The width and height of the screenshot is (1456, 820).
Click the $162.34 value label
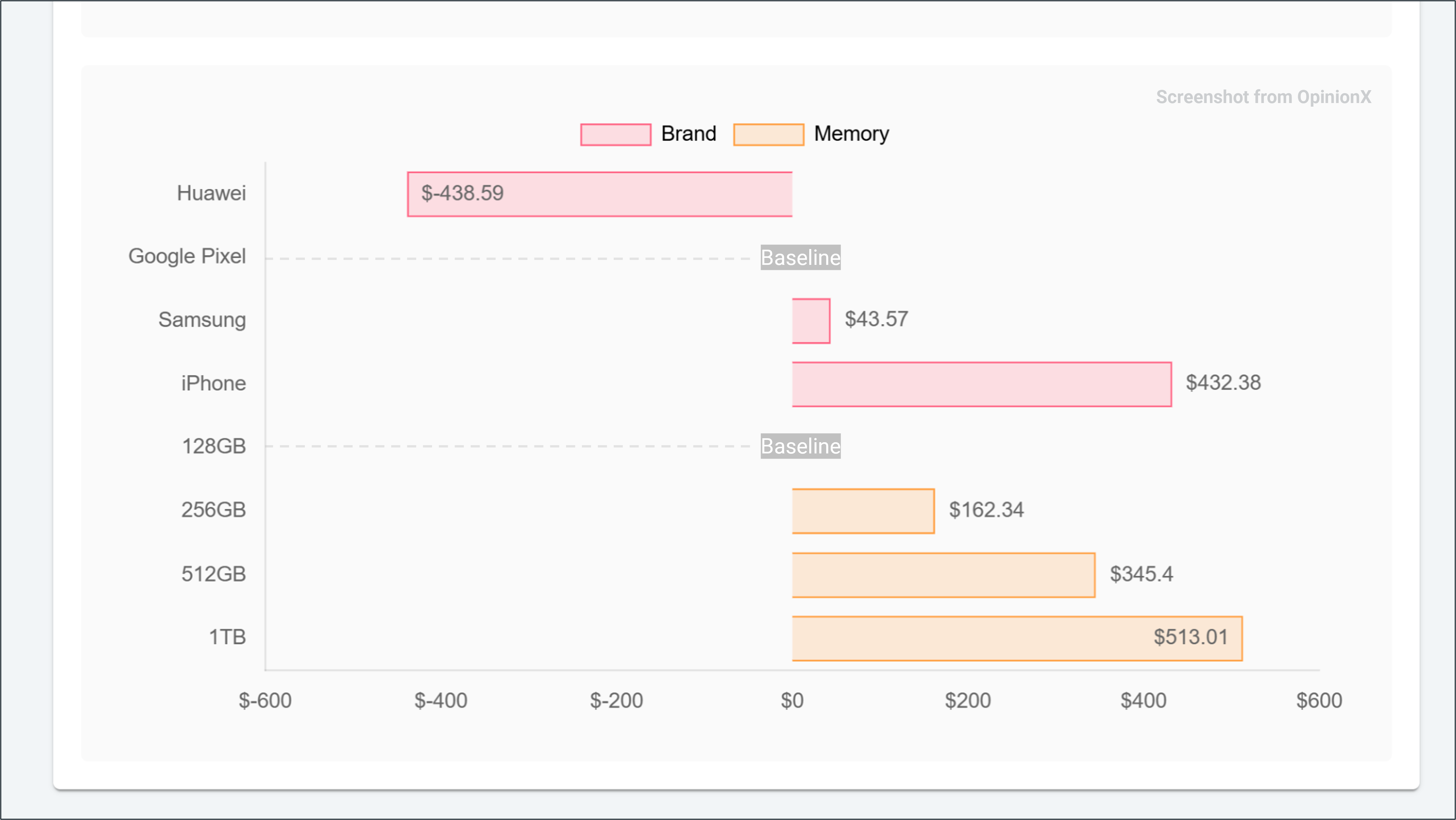coord(986,510)
